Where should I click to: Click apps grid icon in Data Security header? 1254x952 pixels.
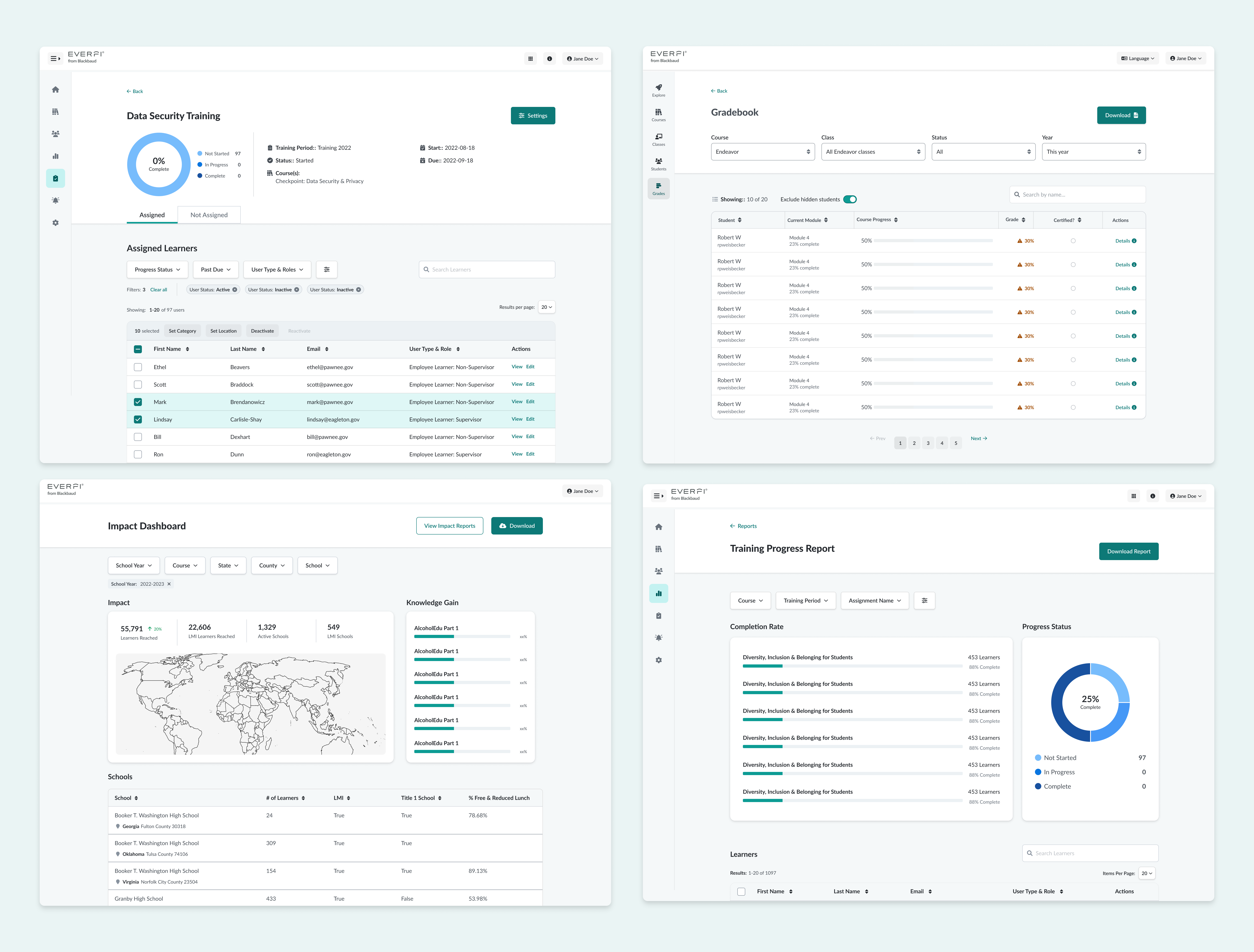point(531,59)
